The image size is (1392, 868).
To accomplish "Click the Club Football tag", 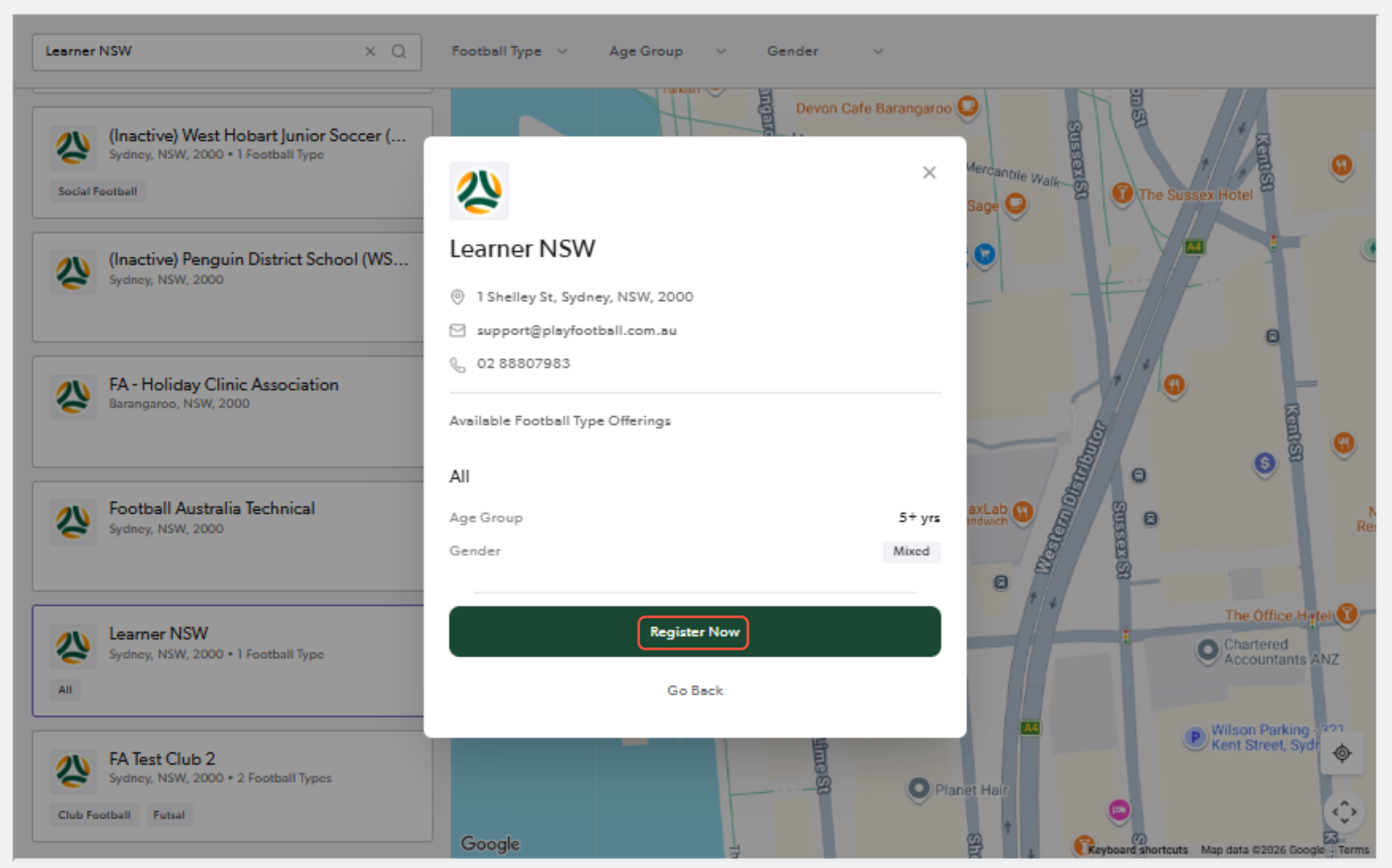I will click(x=94, y=815).
